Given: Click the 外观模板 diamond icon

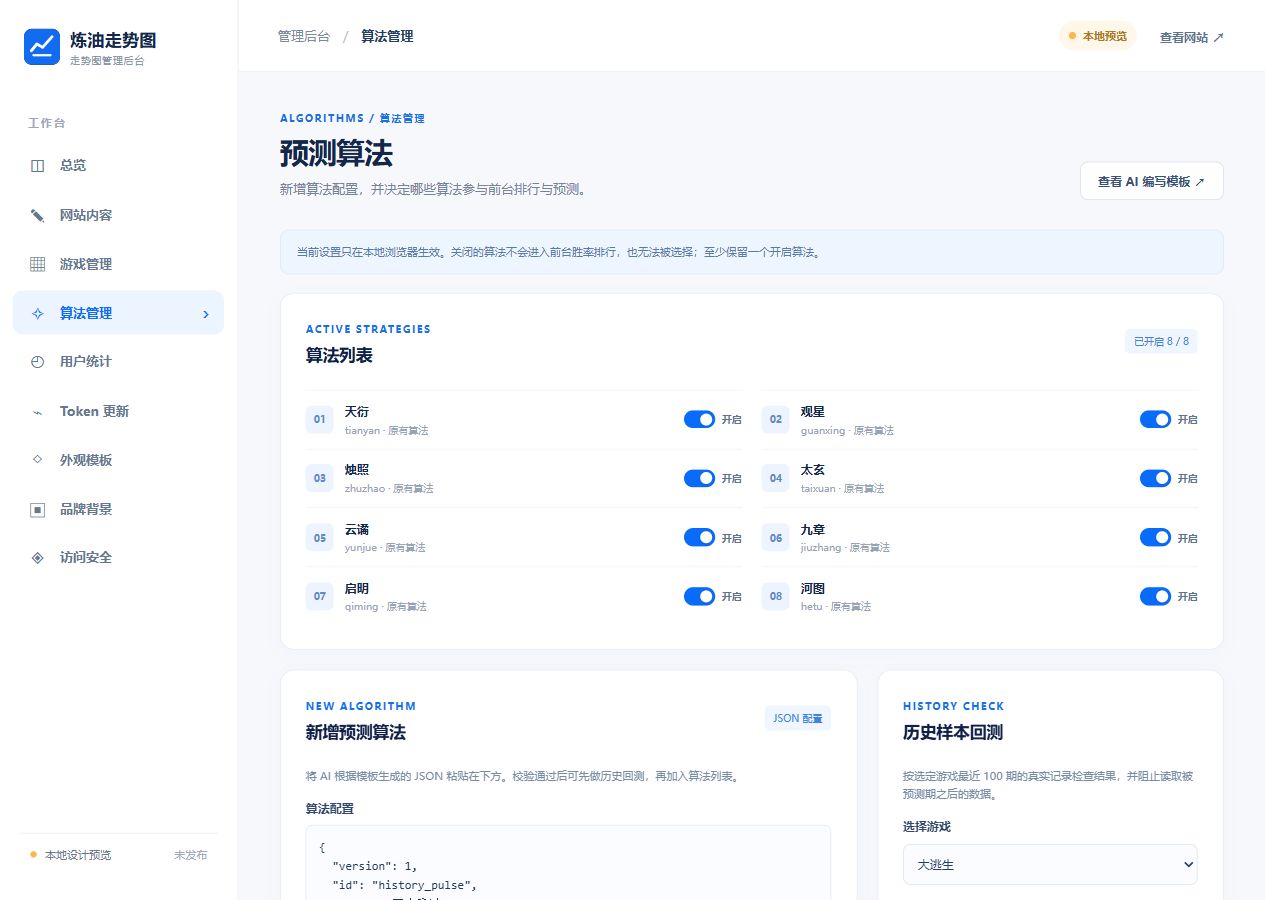Looking at the screenshot, I should pyautogui.click(x=38, y=460).
